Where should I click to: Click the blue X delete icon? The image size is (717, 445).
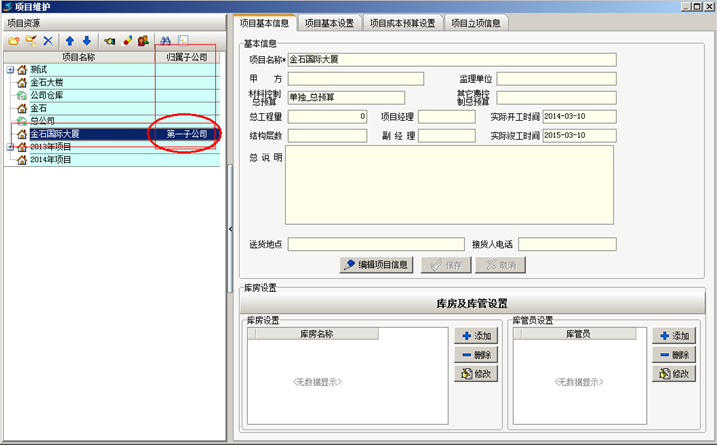click(47, 41)
